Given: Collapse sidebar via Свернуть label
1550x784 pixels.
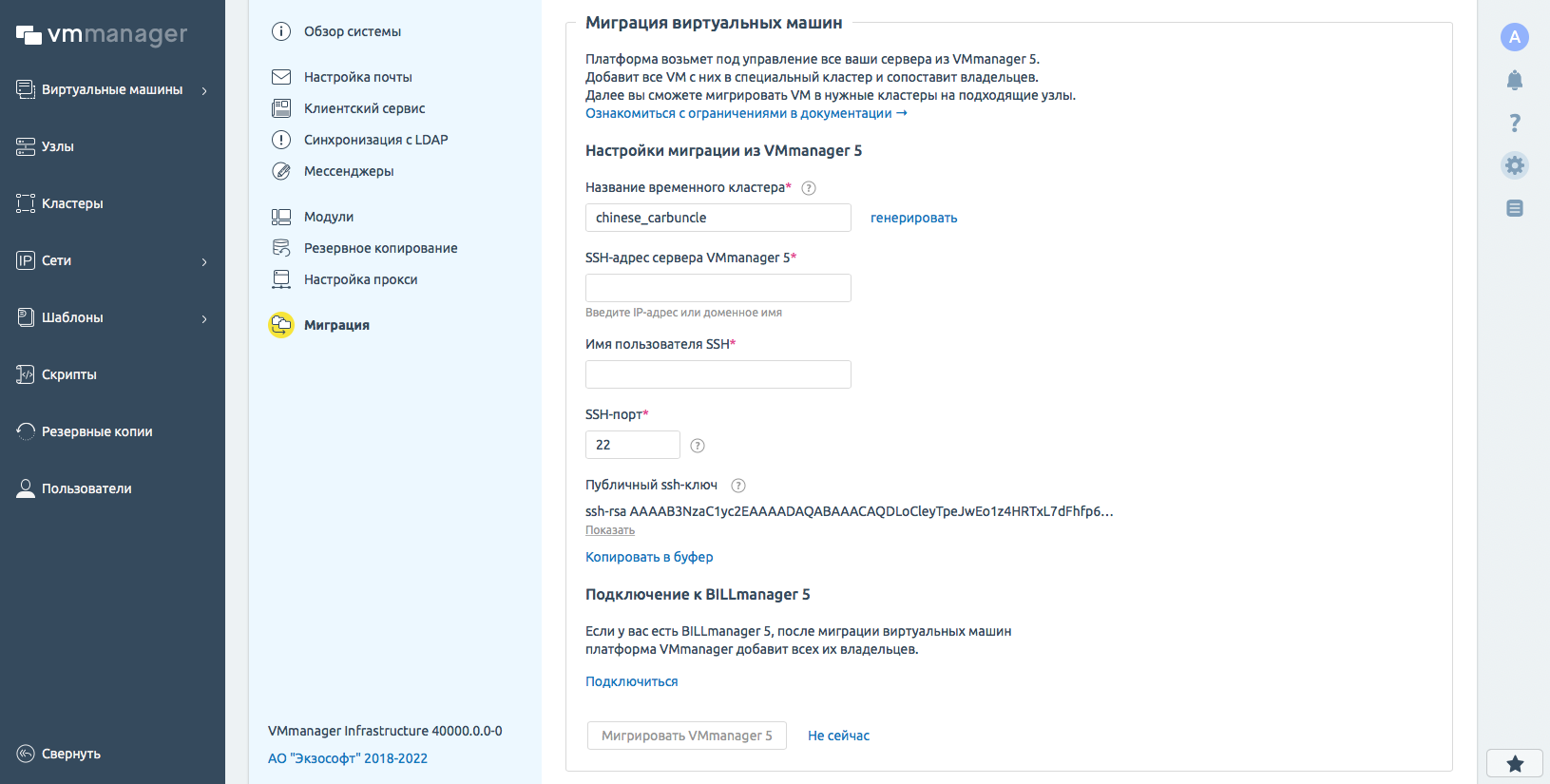Looking at the screenshot, I should click(x=71, y=754).
